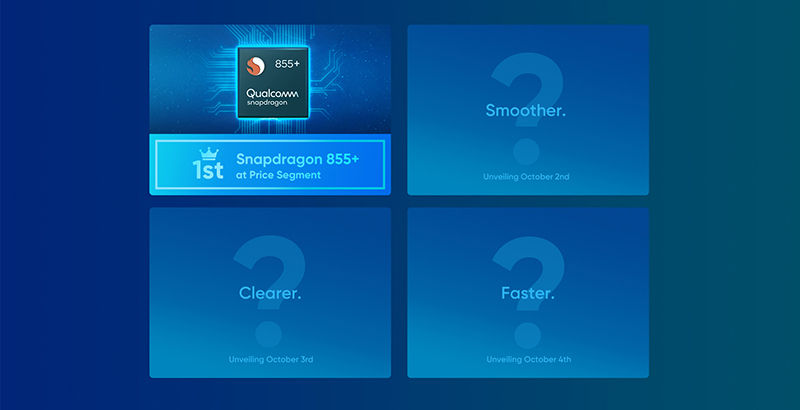Click the red Snapdragon logo on the chip

[256, 66]
